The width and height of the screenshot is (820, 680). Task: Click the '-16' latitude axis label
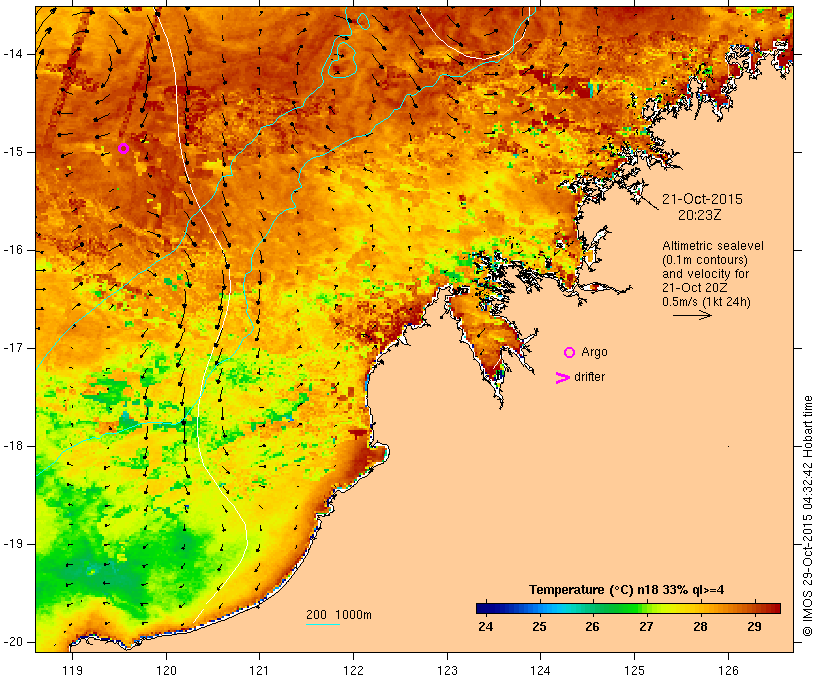click(x=12, y=250)
